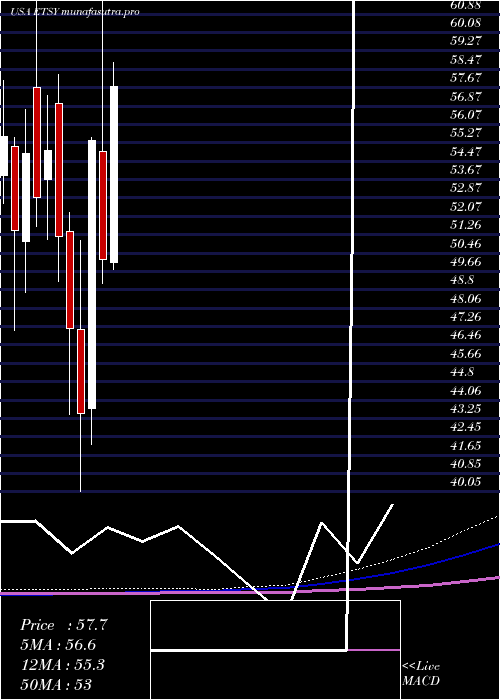Click the 60.88 price axis label

pos(466,5)
